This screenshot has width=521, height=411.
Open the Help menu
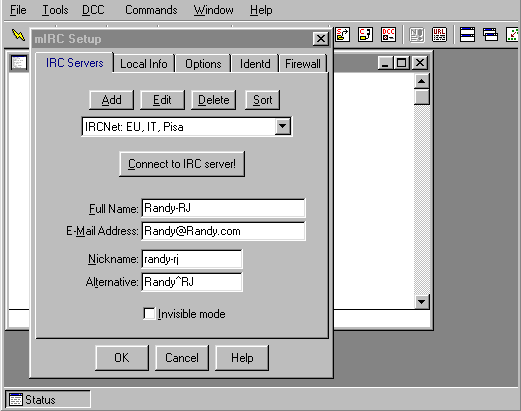click(x=261, y=10)
